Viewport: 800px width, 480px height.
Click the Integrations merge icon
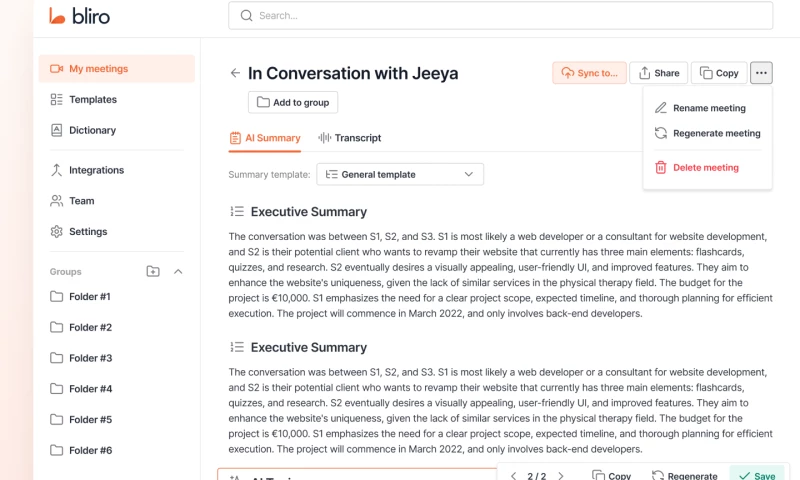pos(56,170)
